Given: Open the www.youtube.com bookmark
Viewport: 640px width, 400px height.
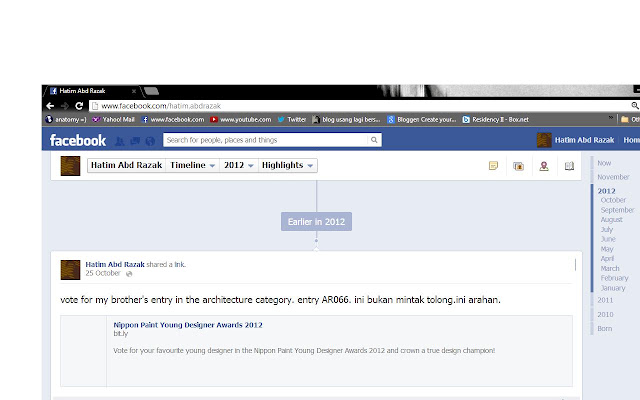Looking at the screenshot, I should [240, 120].
